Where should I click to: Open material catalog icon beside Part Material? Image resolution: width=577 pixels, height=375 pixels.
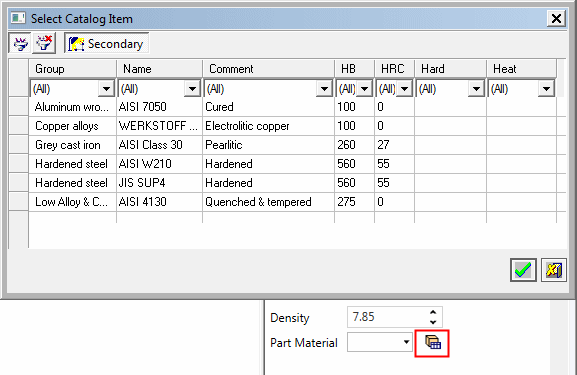[432, 343]
